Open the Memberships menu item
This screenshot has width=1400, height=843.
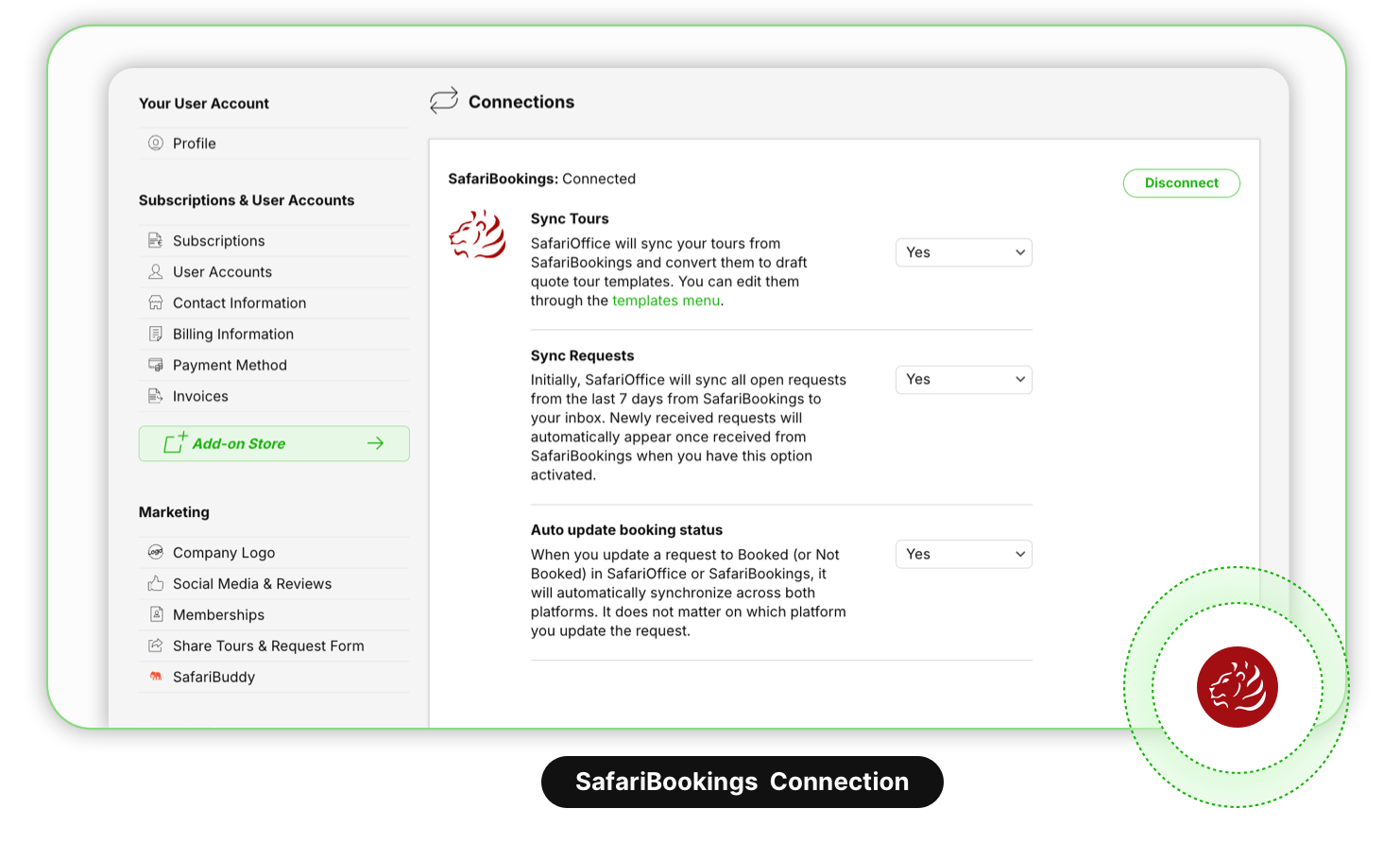(218, 615)
